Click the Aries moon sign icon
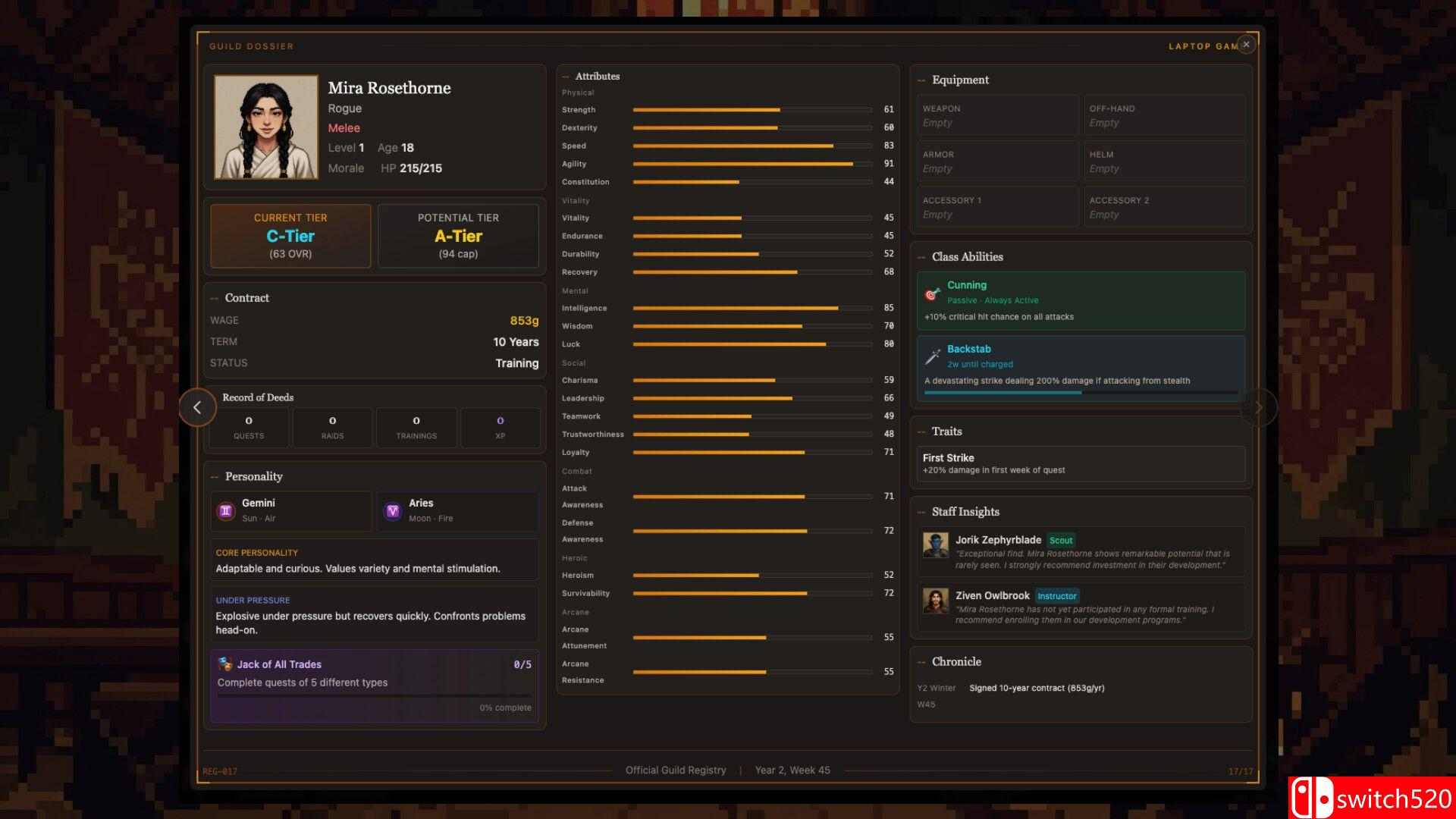 click(x=393, y=511)
